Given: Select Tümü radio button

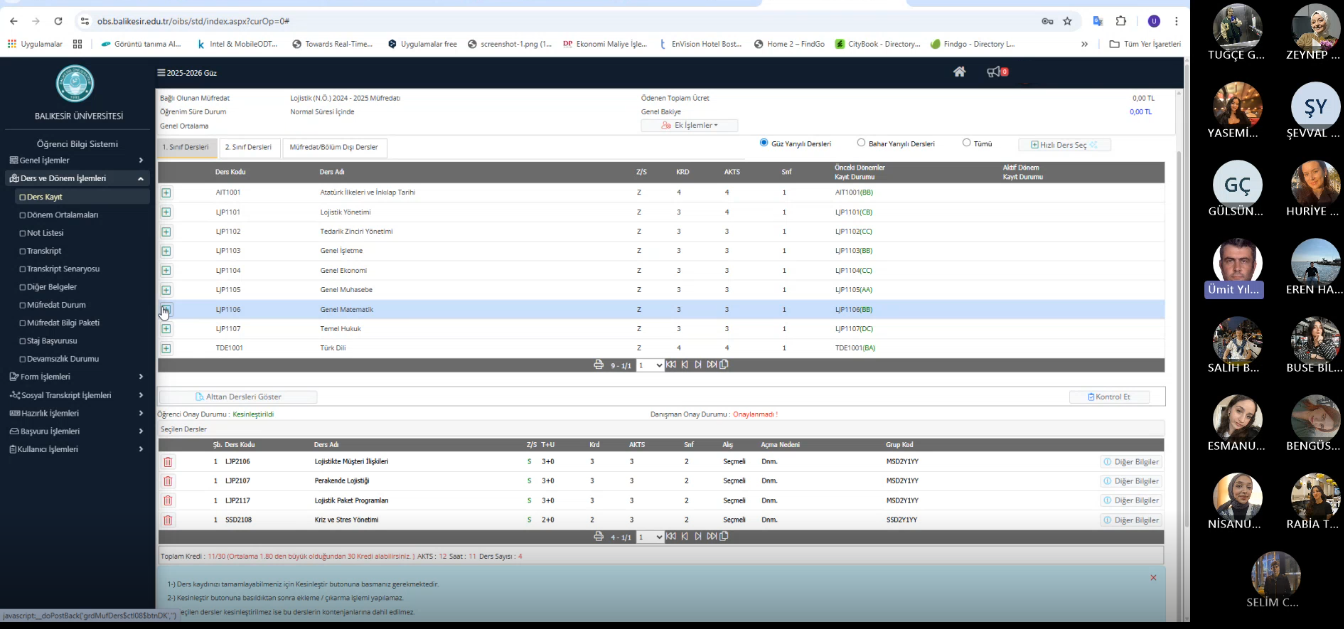Looking at the screenshot, I should pos(966,143).
